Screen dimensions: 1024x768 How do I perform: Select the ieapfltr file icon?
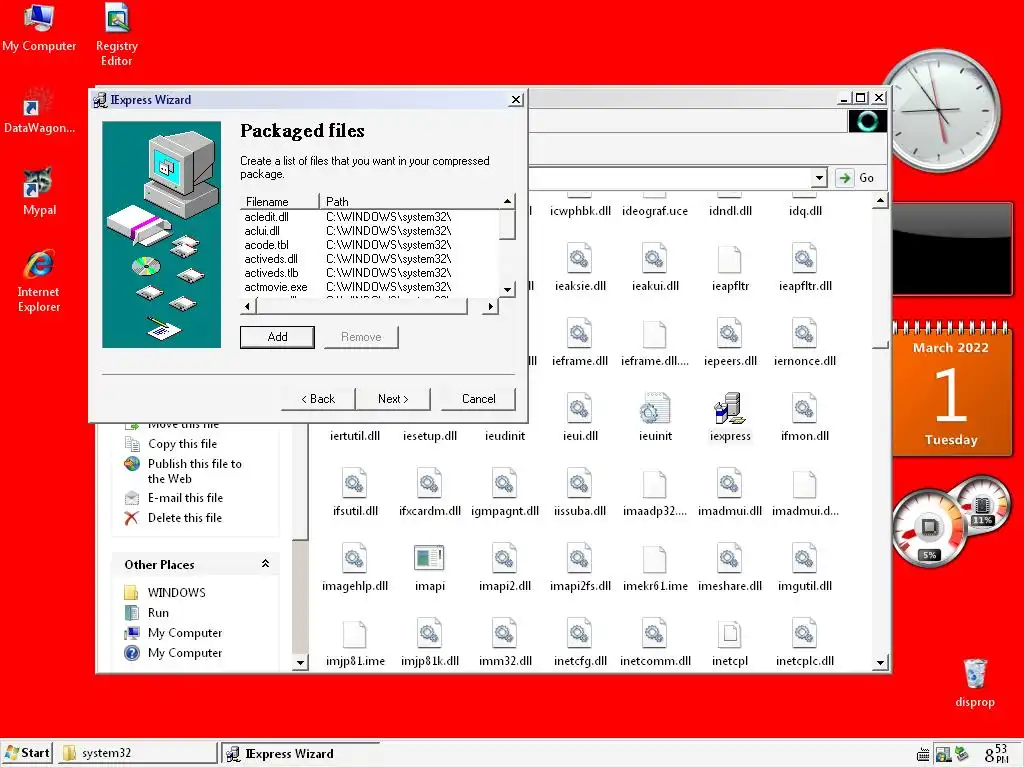(729, 266)
